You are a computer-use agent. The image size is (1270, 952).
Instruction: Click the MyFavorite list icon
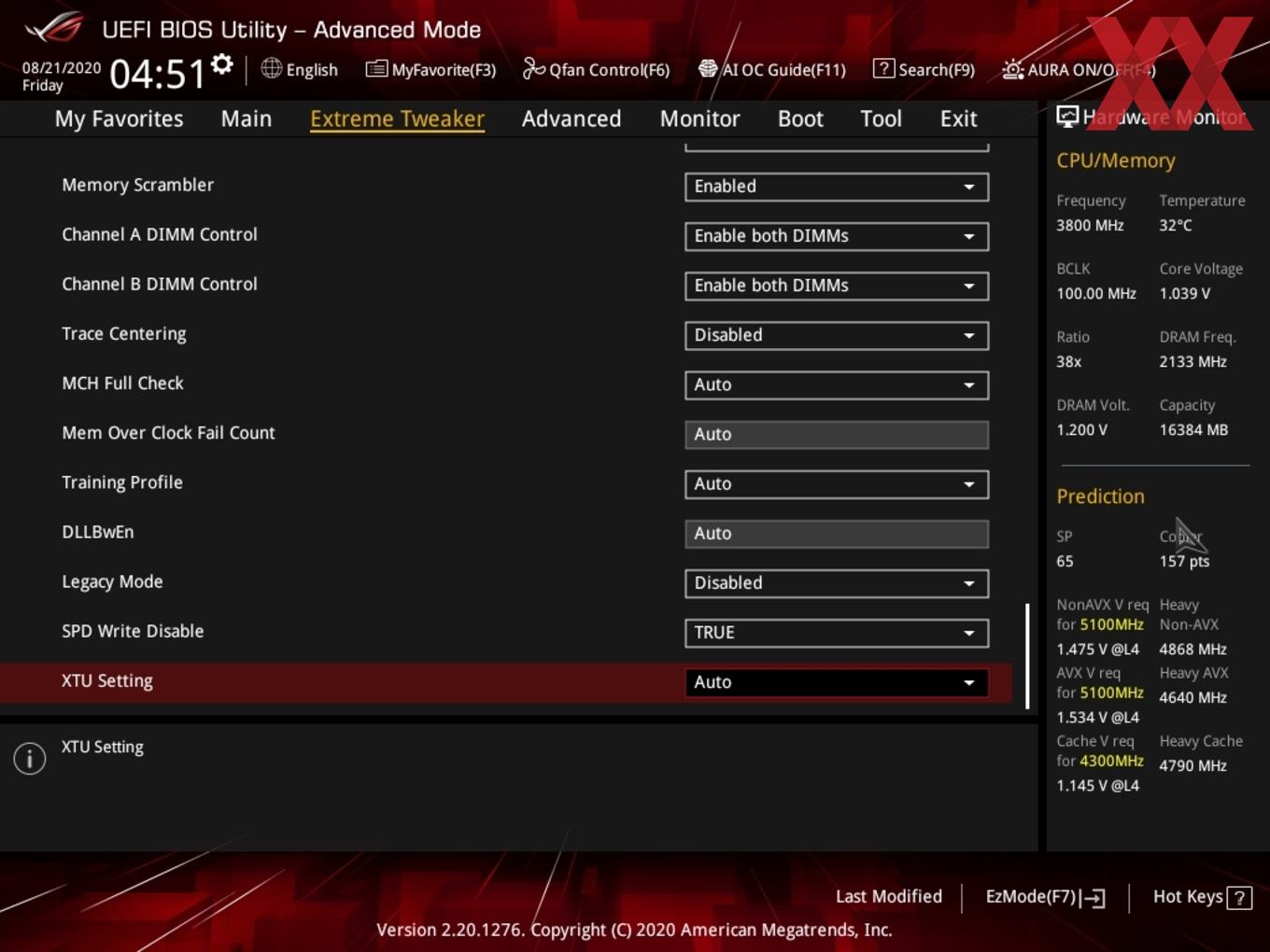376,69
